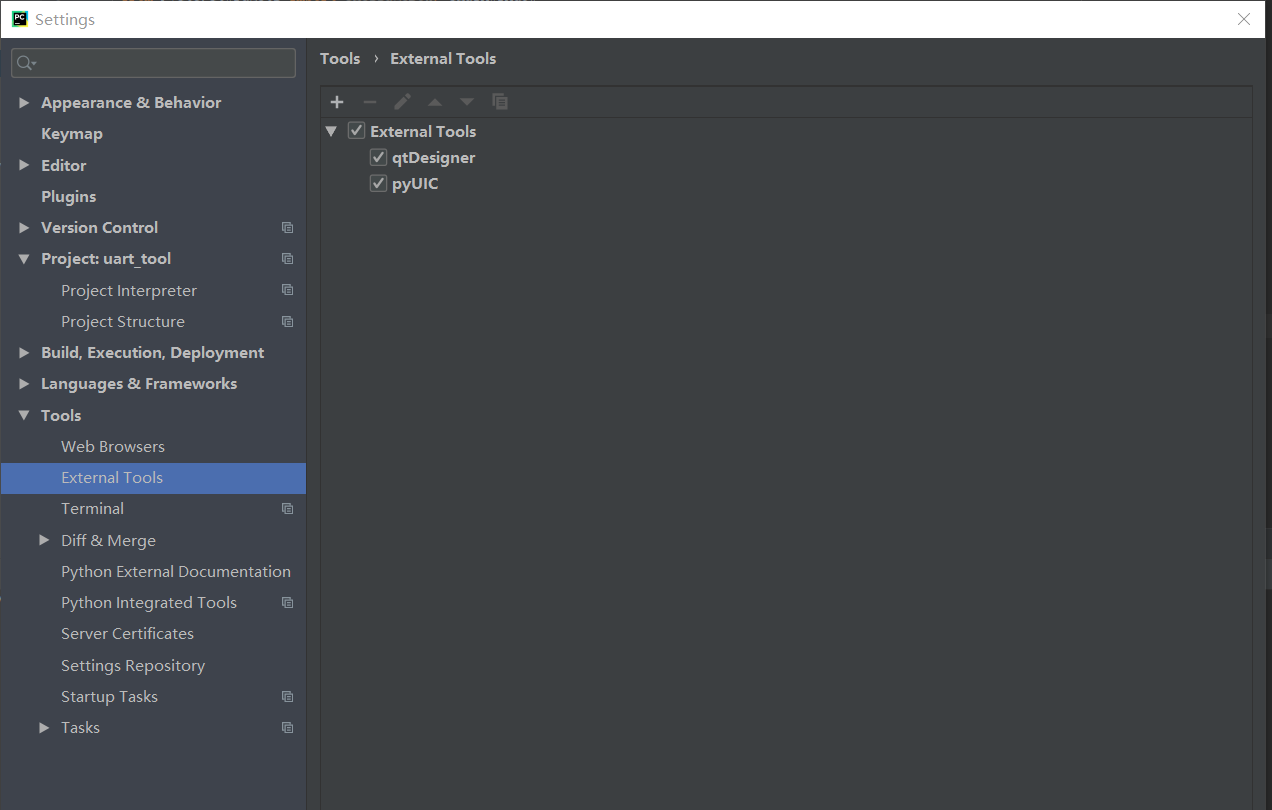Collapse the Tools section arrow
Viewport: 1272px width, 810px height.
24,415
